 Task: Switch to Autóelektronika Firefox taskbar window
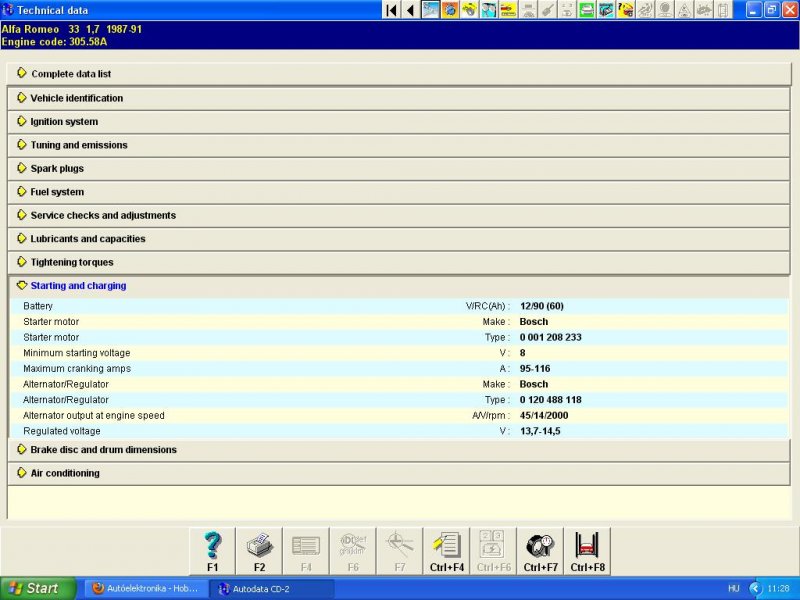click(146, 589)
